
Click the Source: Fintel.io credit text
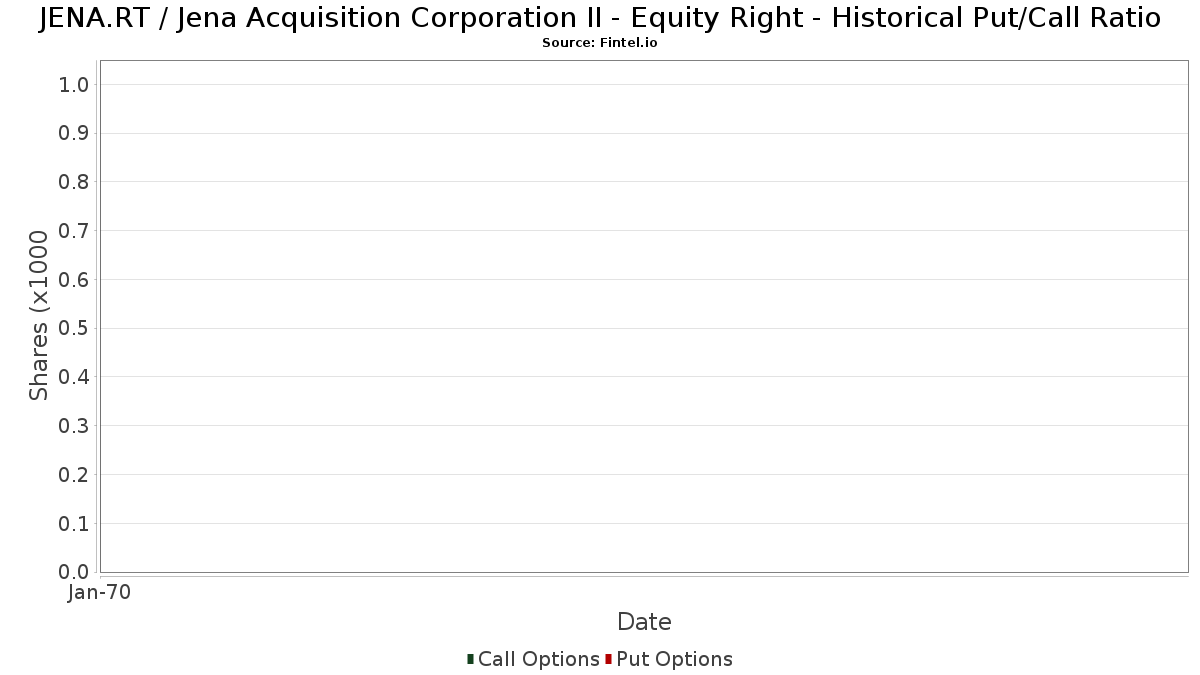click(x=599, y=43)
